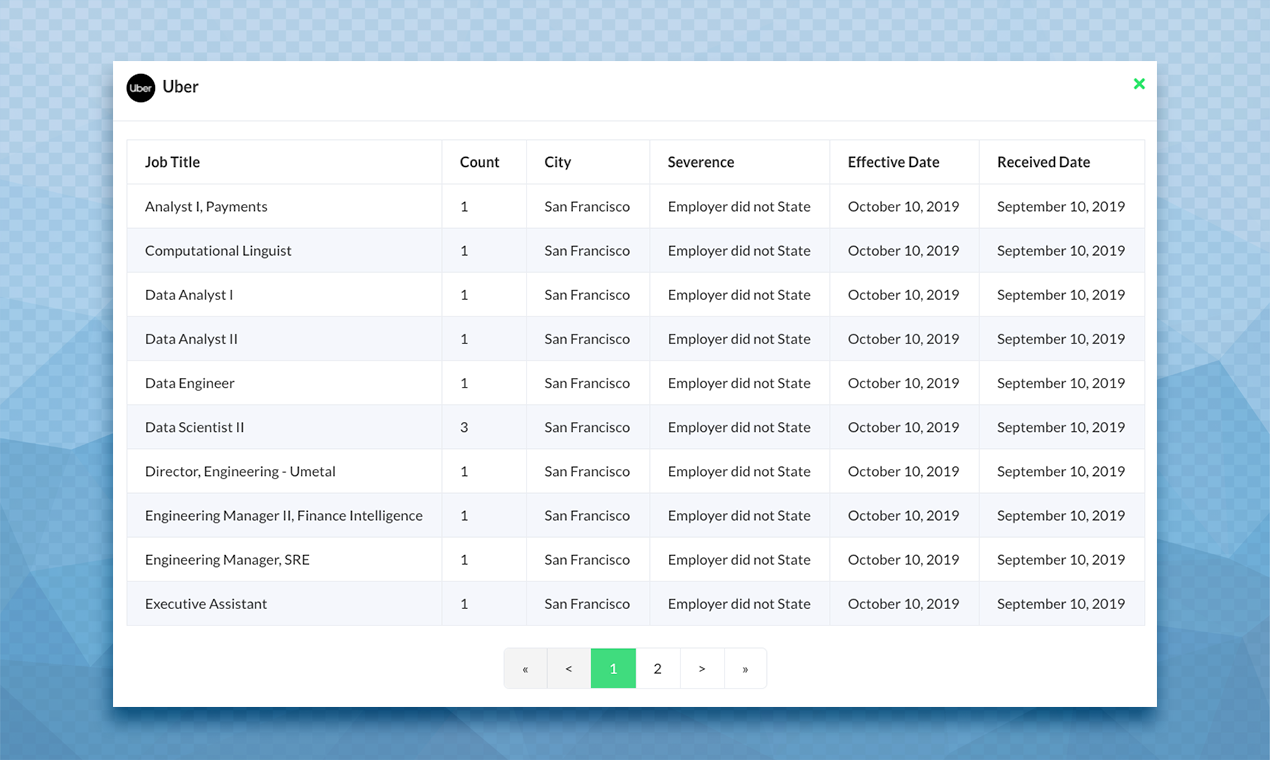Sort by the Severence column header
Viewport: 1270px width, 760px height.
[x=700, y=161]
